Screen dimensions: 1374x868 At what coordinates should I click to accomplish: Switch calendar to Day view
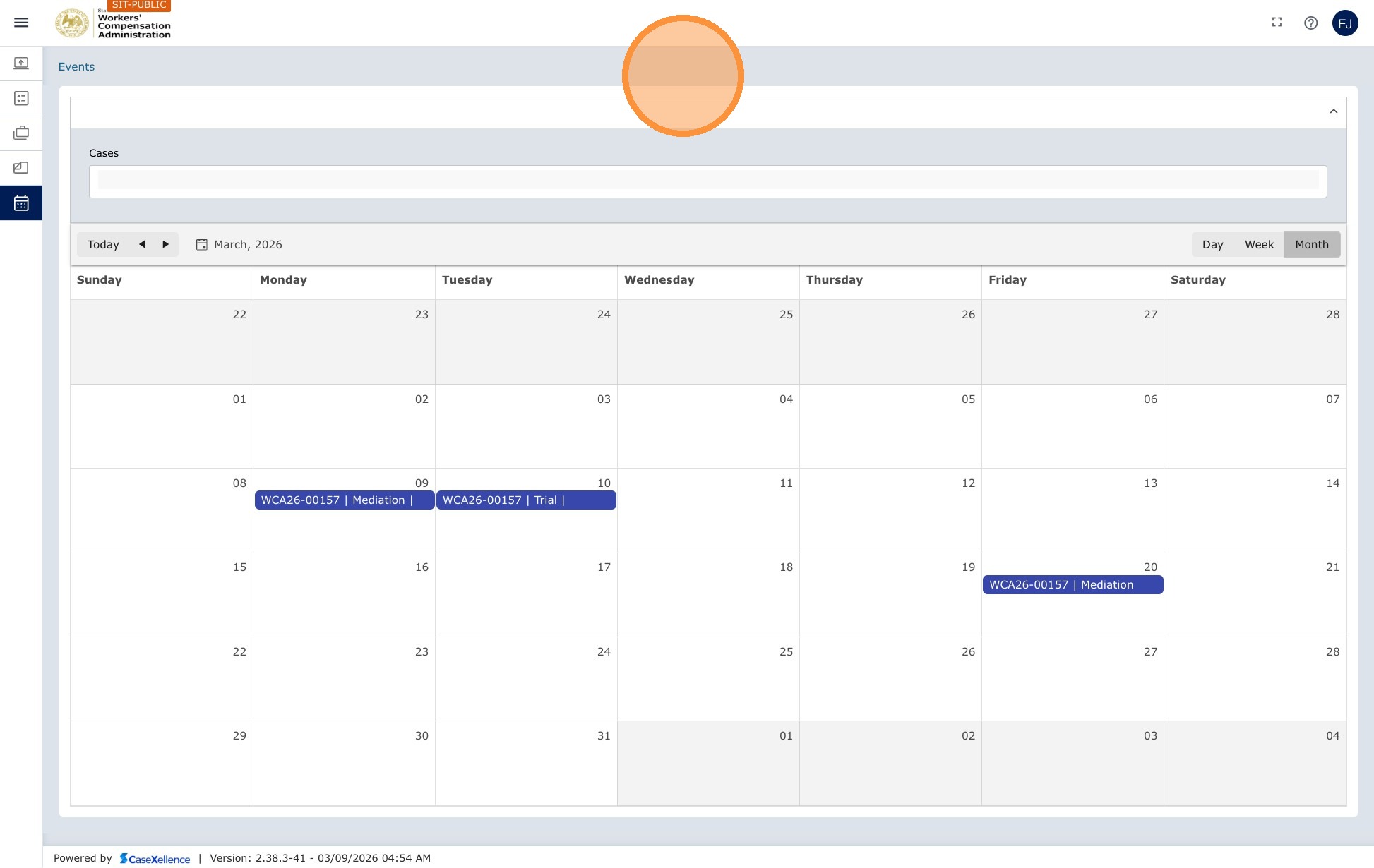(1212, 244)
